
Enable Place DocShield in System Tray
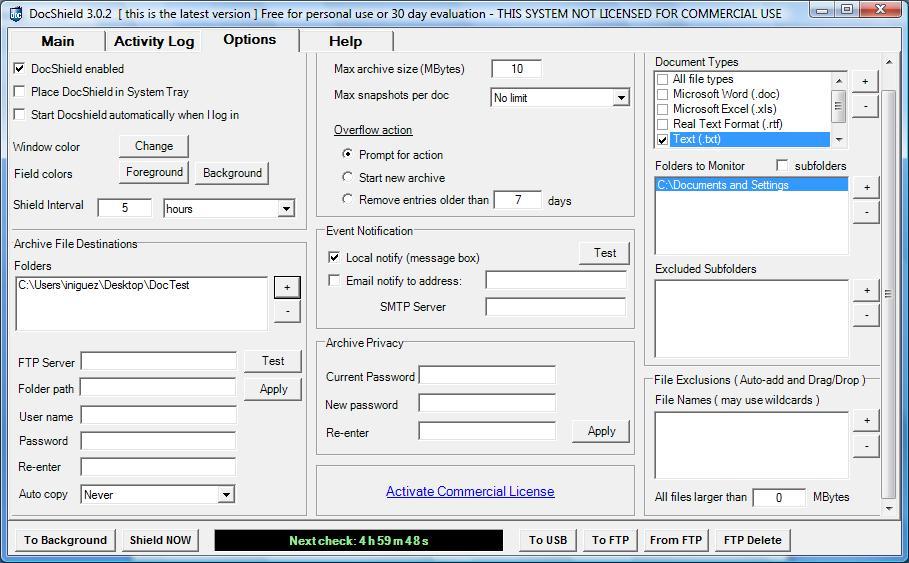[19, 92]
